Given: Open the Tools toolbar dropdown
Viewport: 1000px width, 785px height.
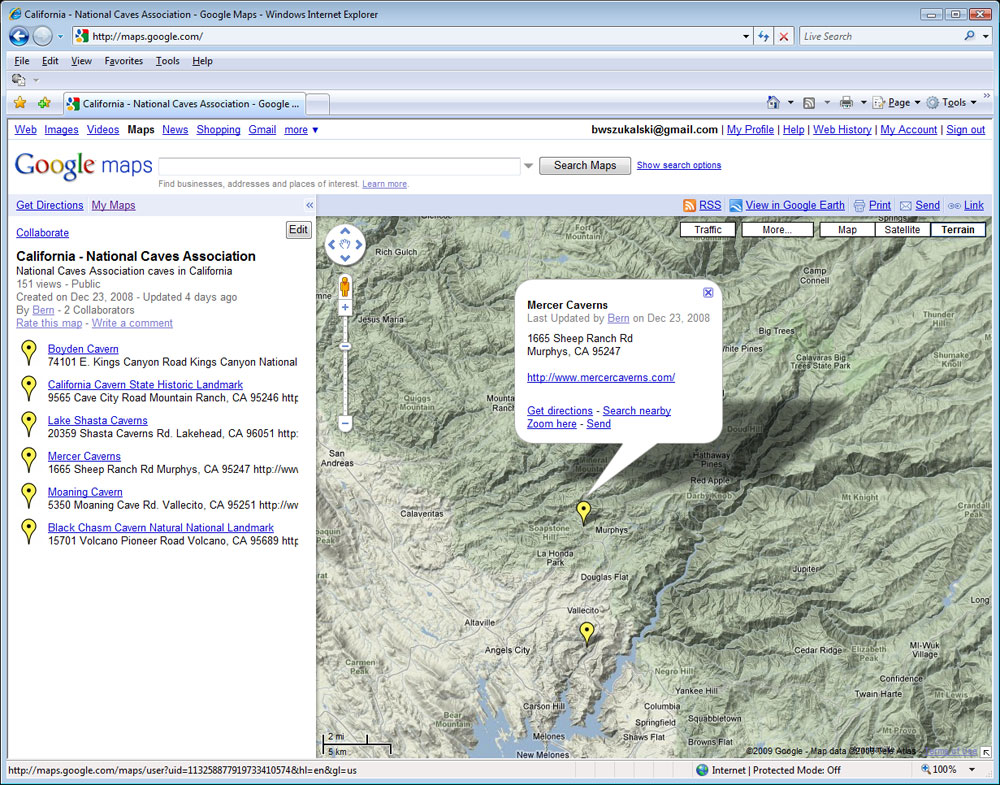Looking at the screenshot, I should point(952,103).
